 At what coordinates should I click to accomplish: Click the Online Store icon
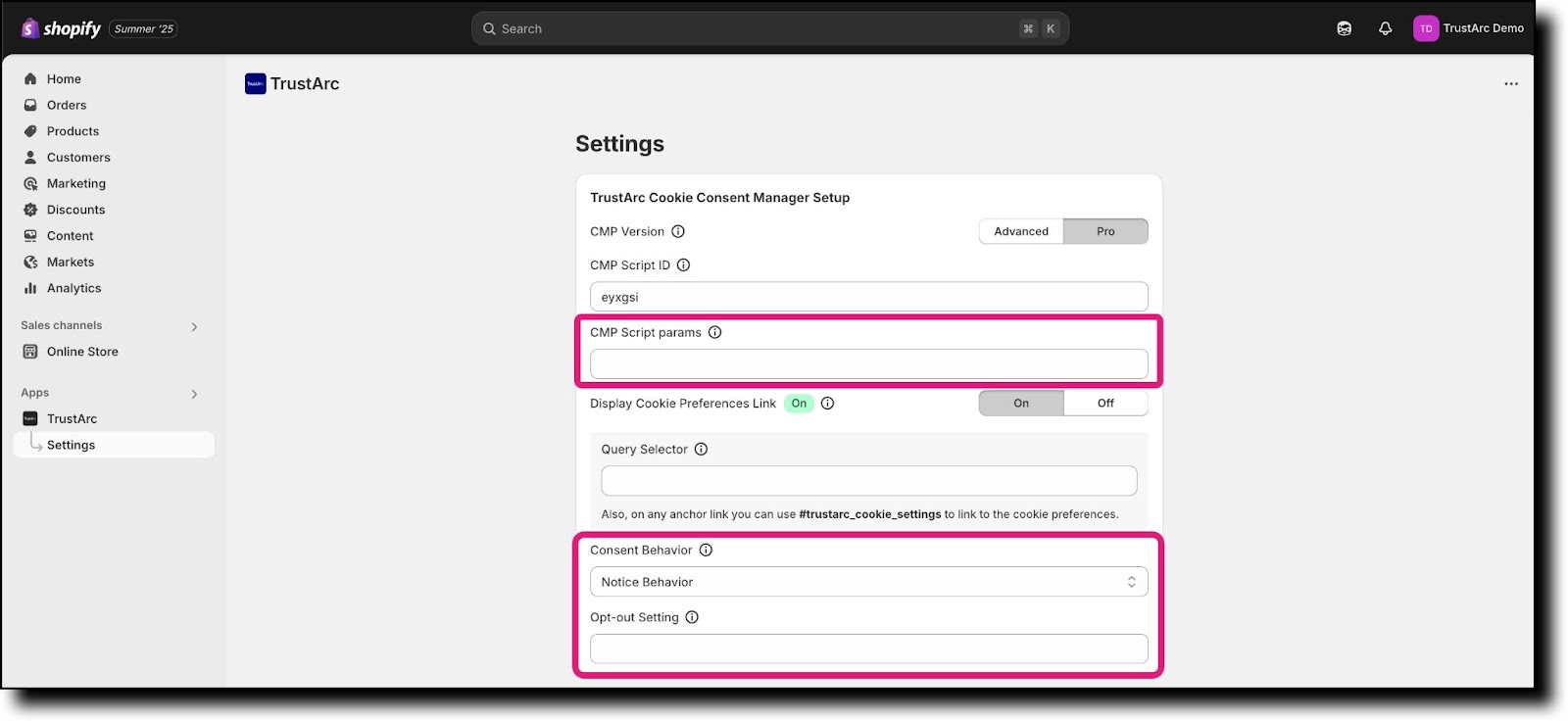pos(30,352)
